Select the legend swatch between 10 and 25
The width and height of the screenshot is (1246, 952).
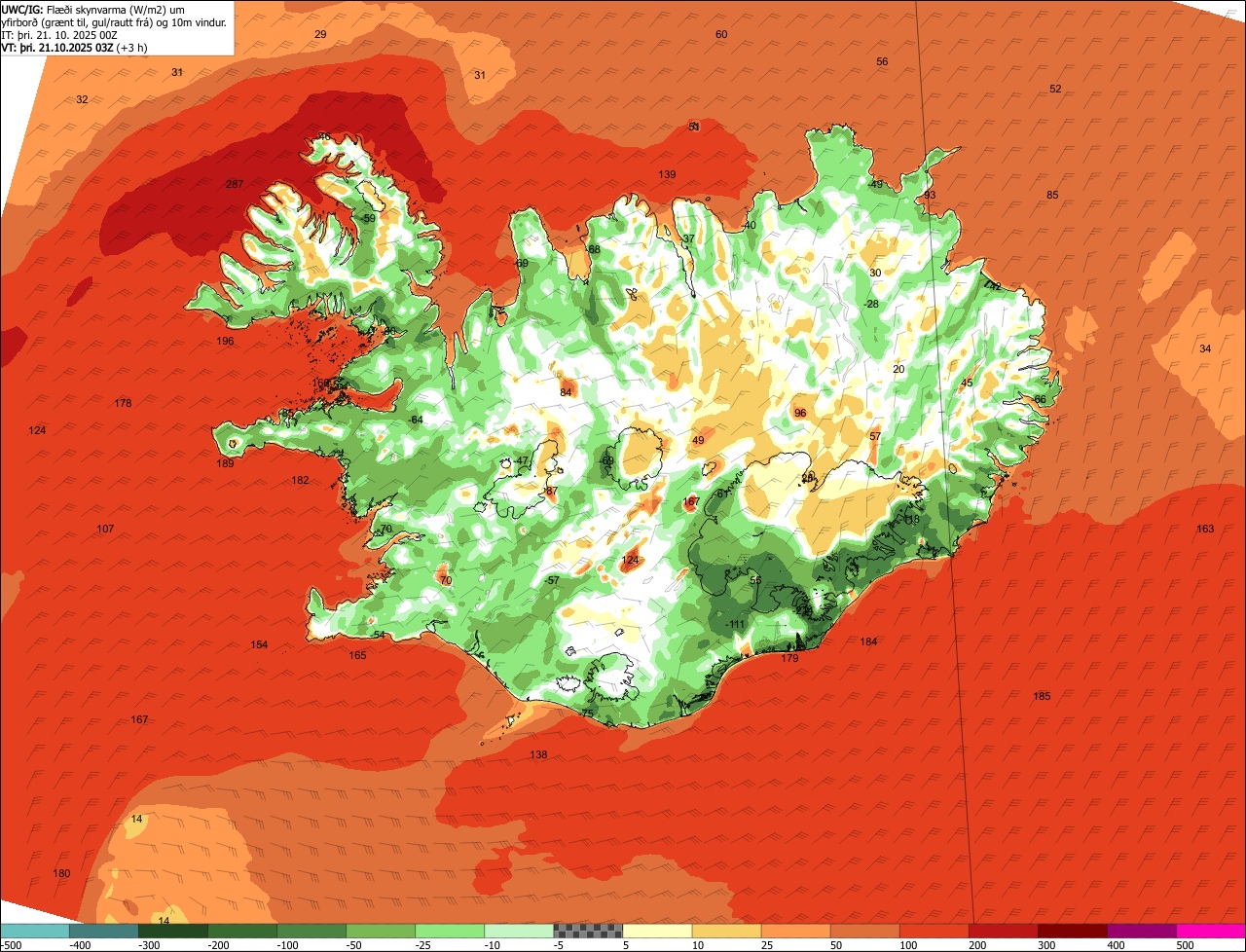tap(726, 931)
